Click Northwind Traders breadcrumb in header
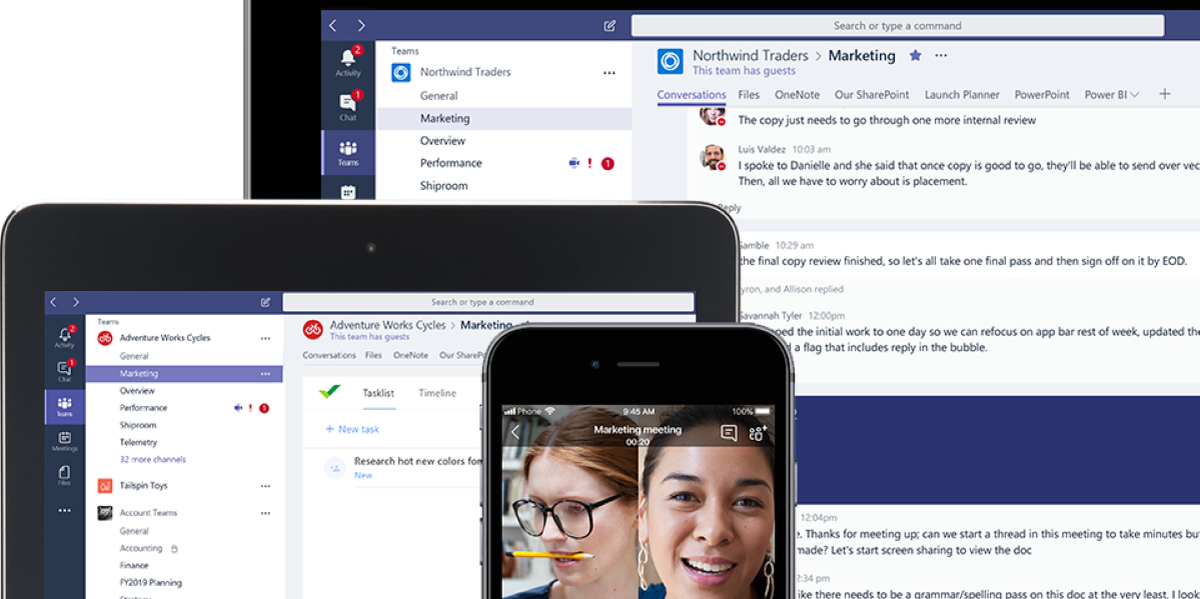This screenshot has height=599, width=1200. tap(751, 56)
